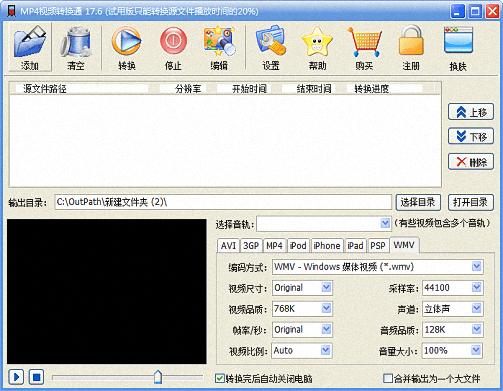This screenshot has width=503, height=391.
Task: Click the output directory path field
Action: (223, 202)
